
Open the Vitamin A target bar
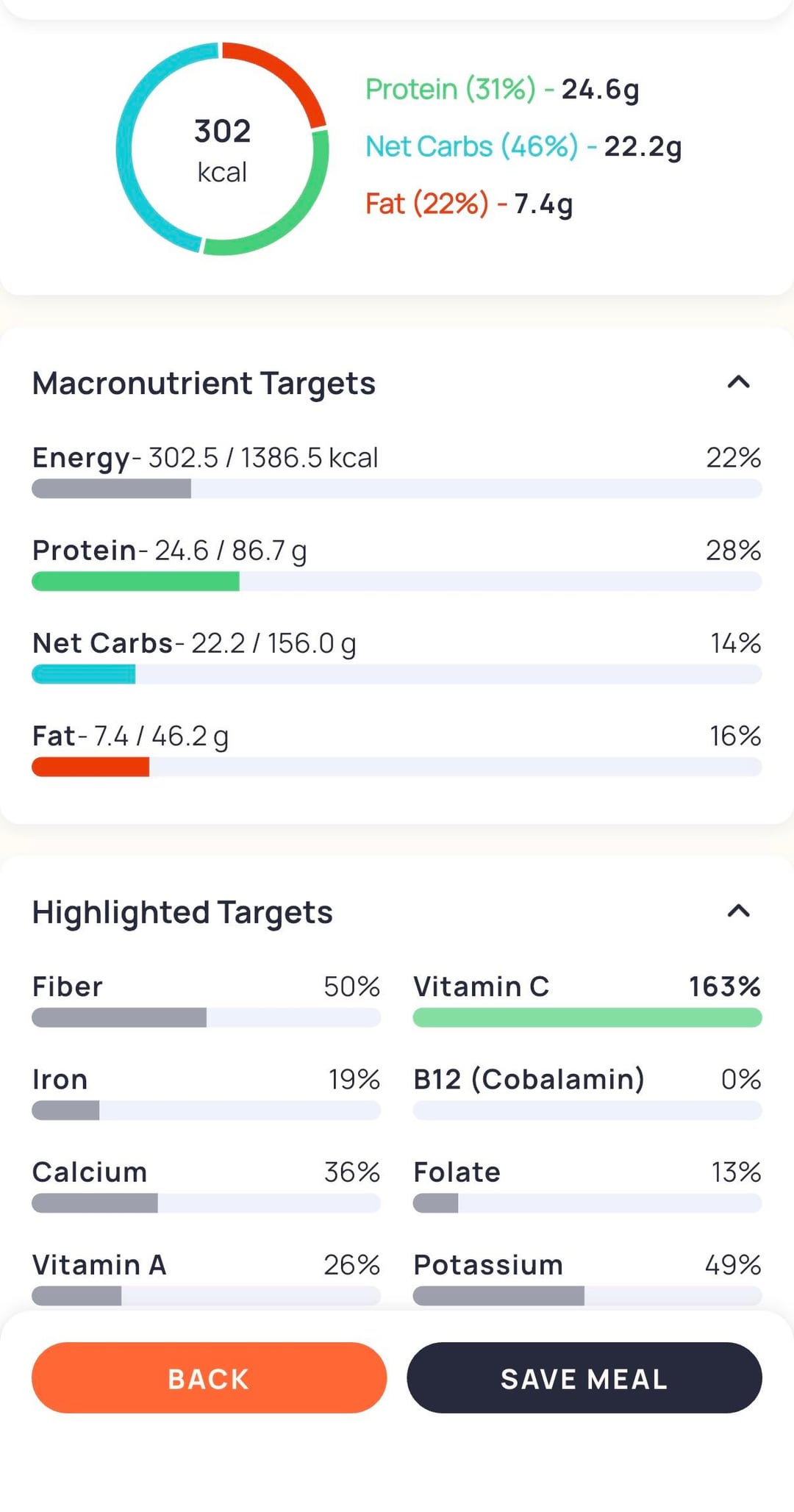click(x=206, y=1295)
